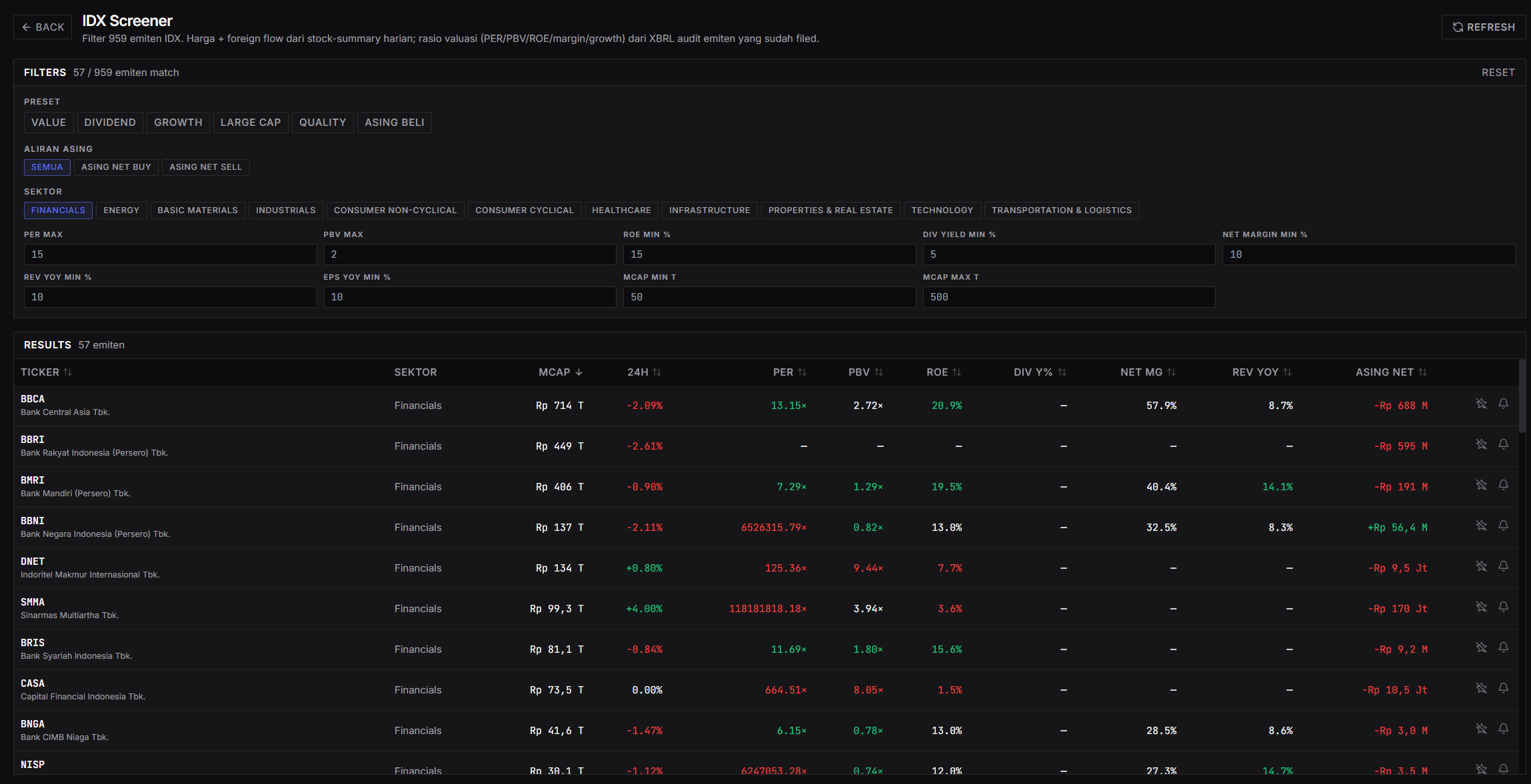This screenshot has width=1531, height=784.
Task: Open the Bank Central Asia Tbk. row
Action: point(766,406)
